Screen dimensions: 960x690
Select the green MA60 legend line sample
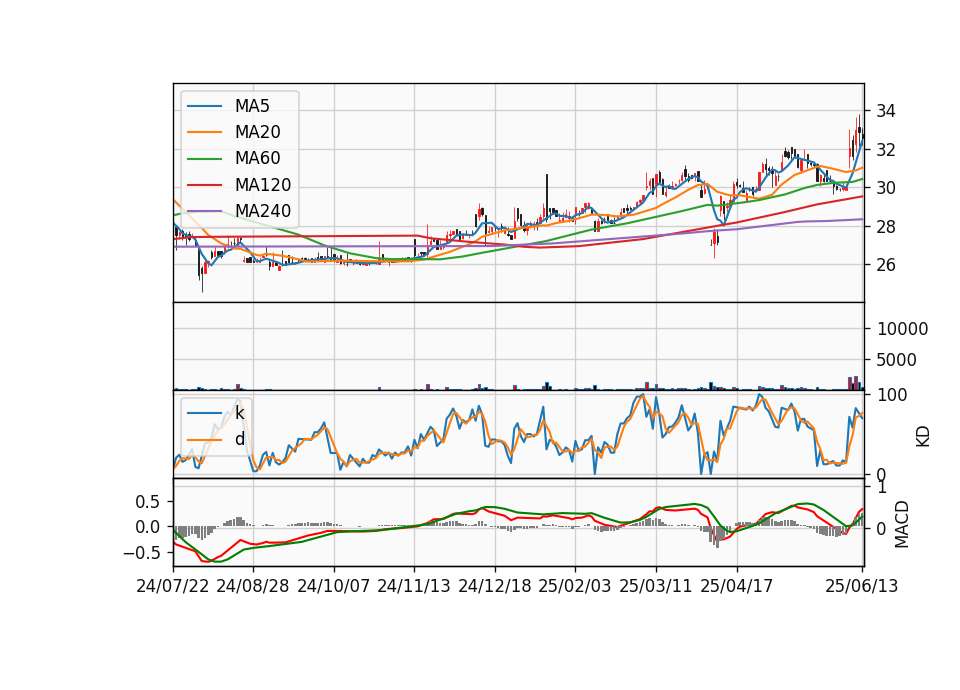pyautogui.click(x=204, y=159)
